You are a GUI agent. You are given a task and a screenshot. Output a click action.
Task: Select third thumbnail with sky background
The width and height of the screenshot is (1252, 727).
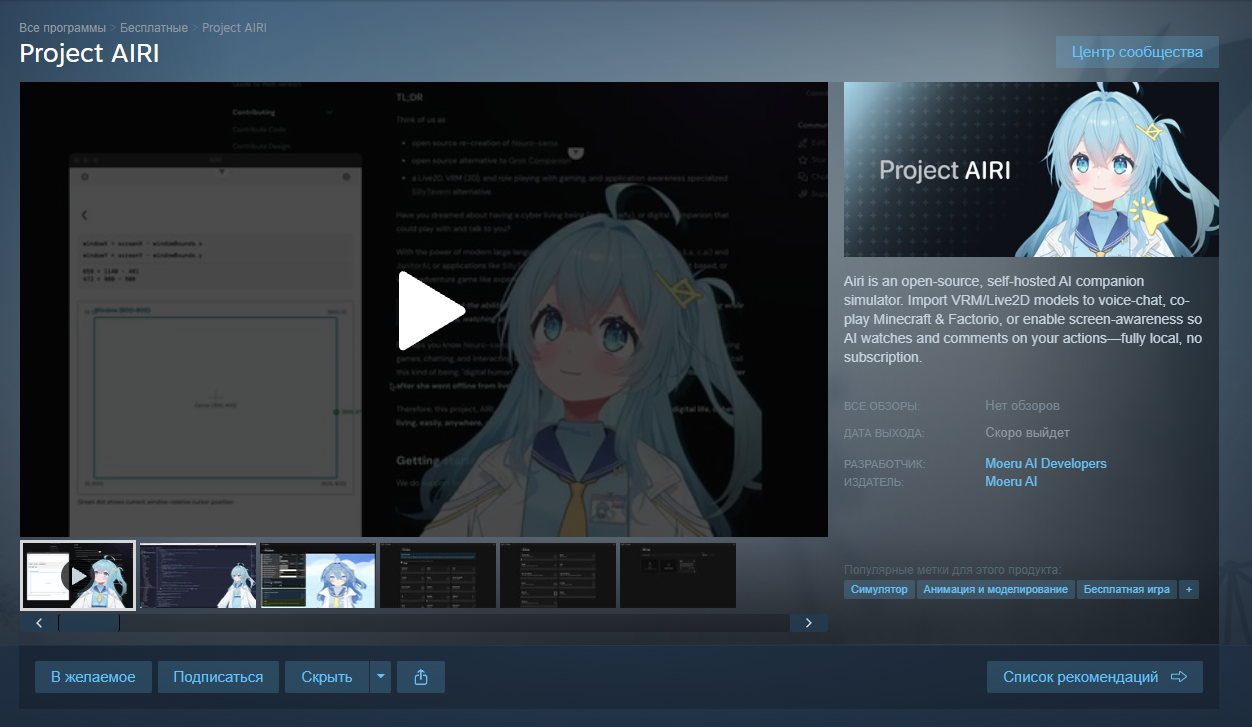[x=318, y=576]
